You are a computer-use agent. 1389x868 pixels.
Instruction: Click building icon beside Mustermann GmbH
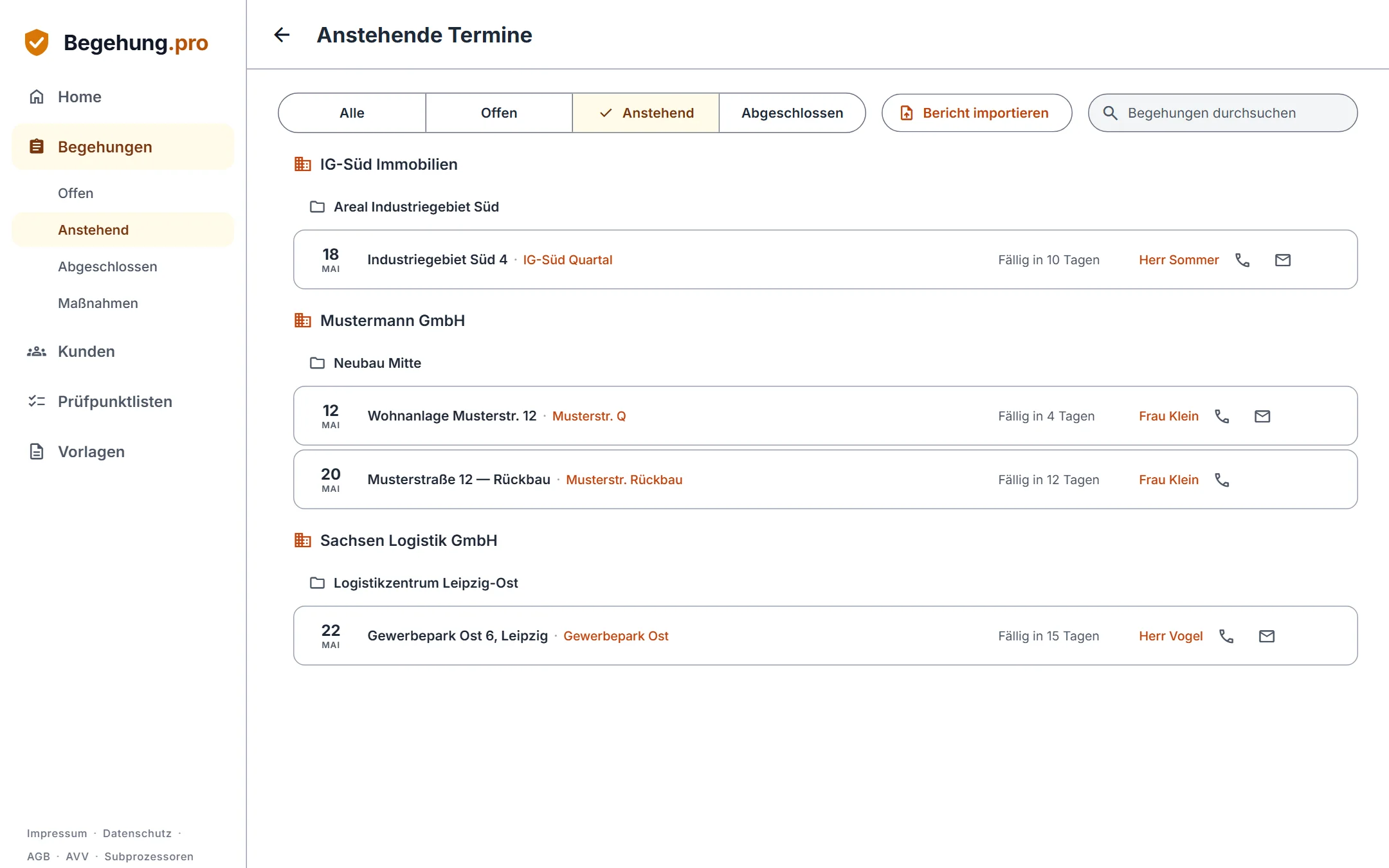coord(302,320)
